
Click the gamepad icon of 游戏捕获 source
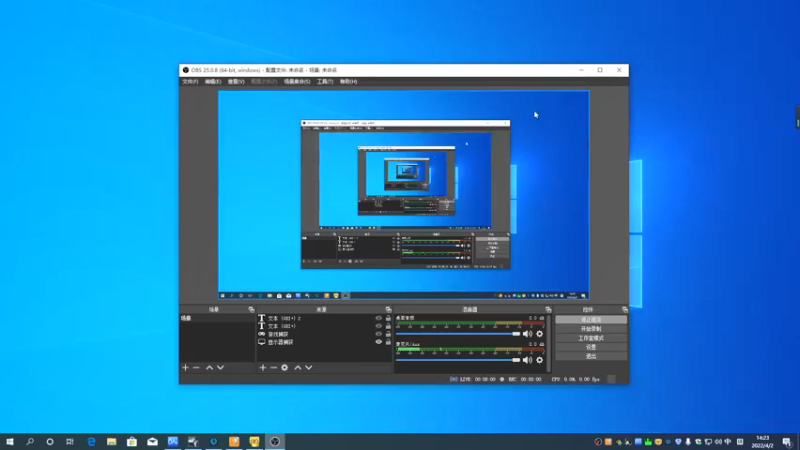262,334
